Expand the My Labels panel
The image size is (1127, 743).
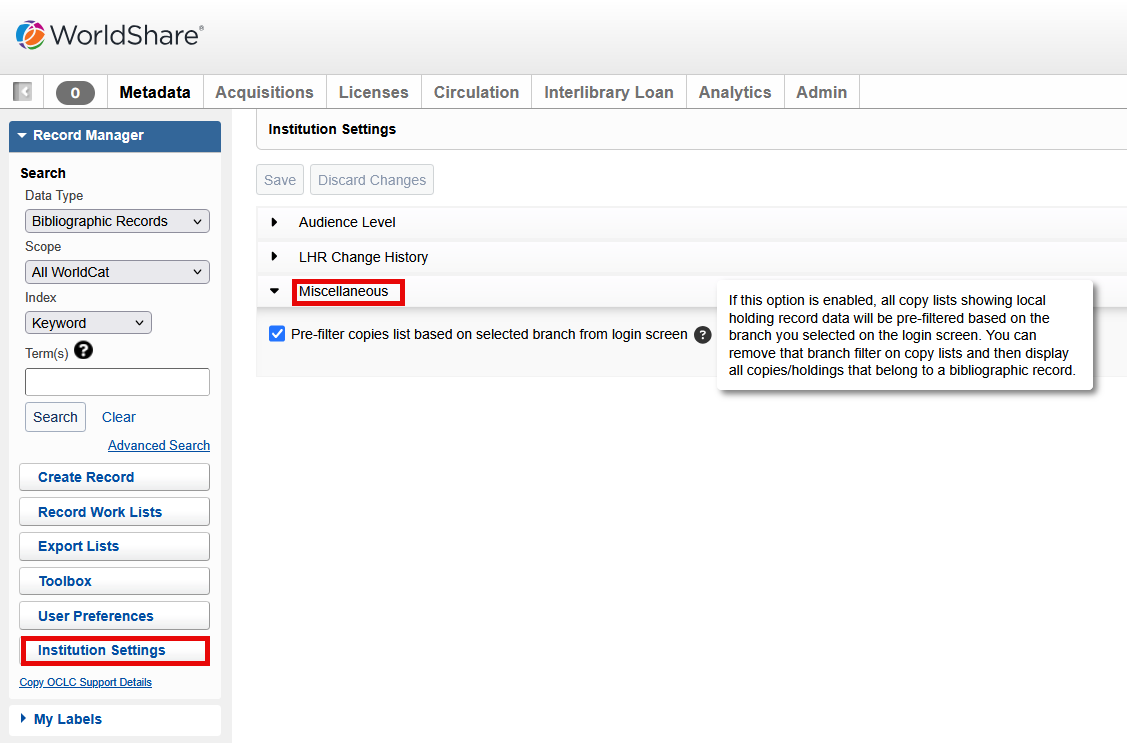coord(67,719)
